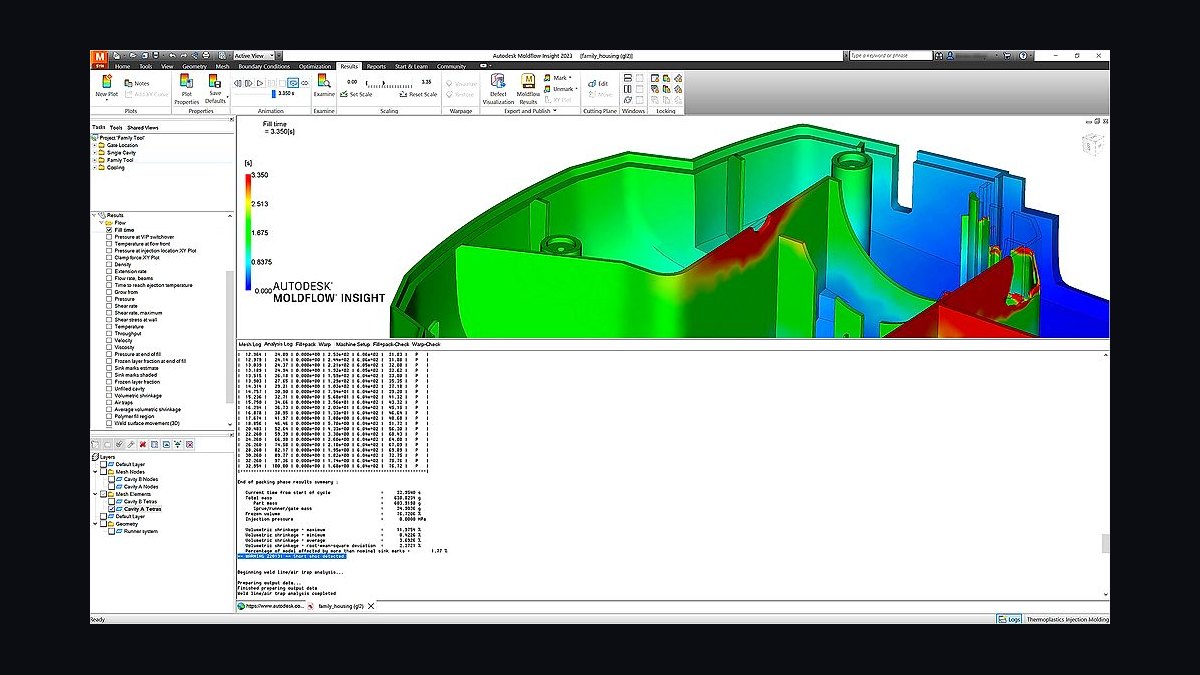Toggle the Logs button in status bar

(1008, 619)
